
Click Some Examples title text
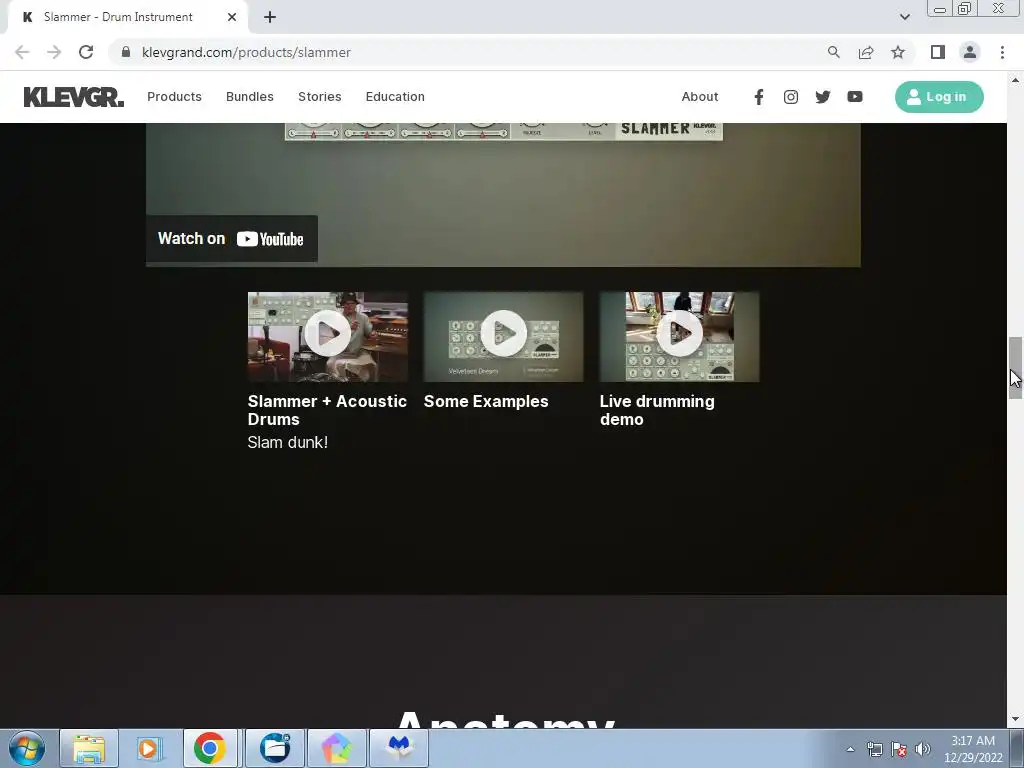tap(486, 402)
